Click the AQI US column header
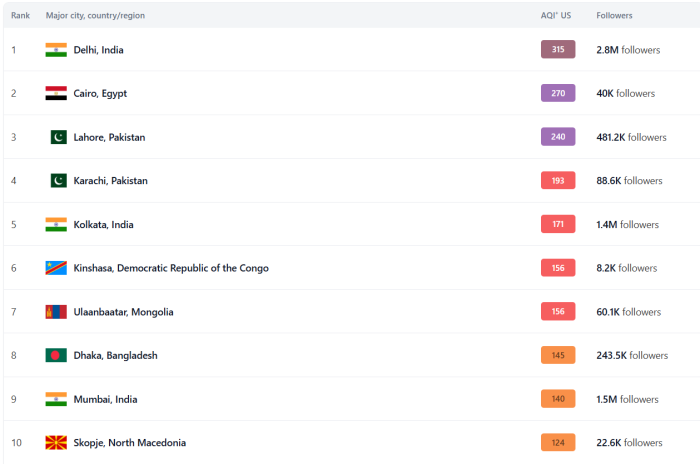The image size is (700, 464). click(555, 16)
